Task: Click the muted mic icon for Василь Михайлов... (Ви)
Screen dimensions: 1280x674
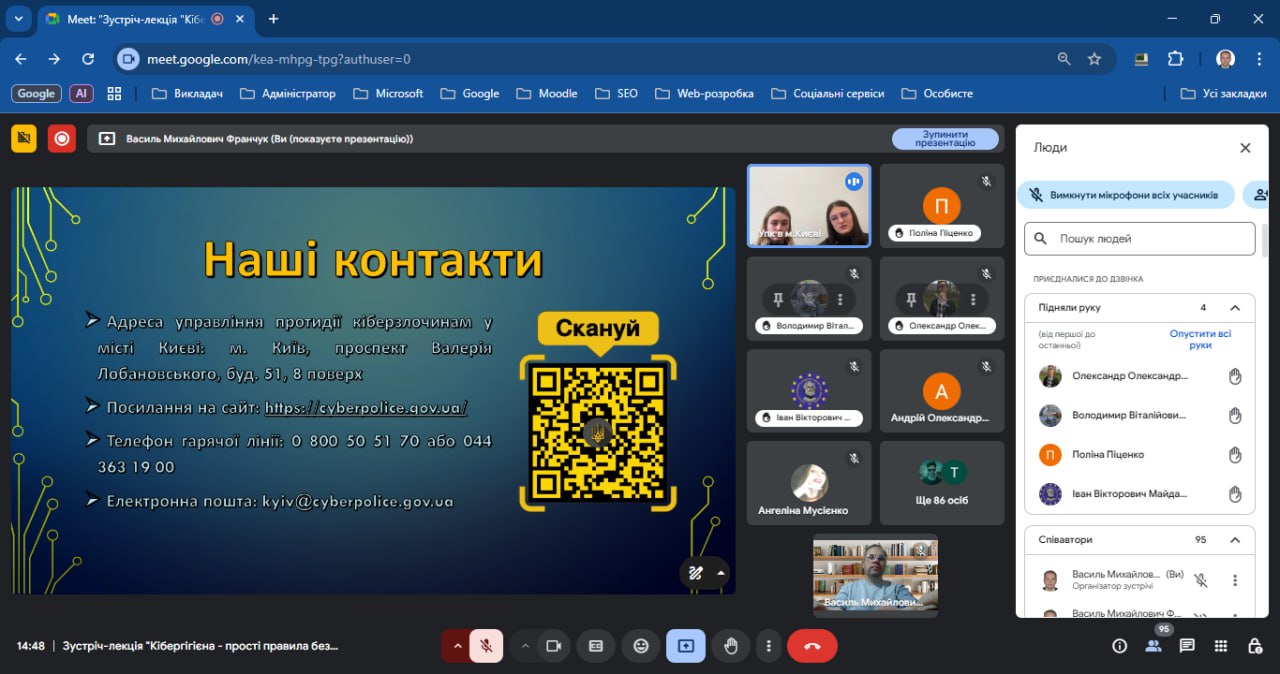Action: 1201,580
